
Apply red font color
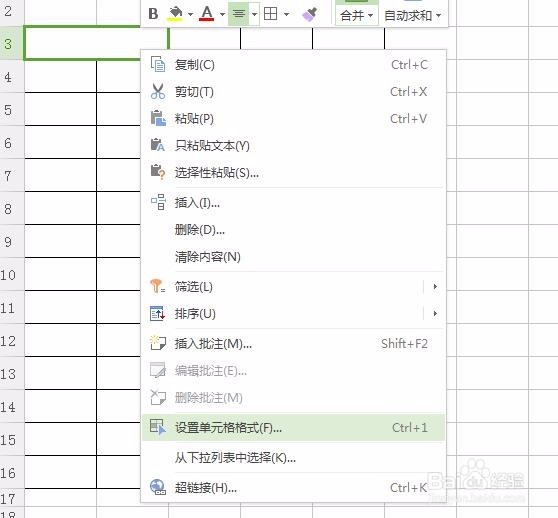(207, 14)
